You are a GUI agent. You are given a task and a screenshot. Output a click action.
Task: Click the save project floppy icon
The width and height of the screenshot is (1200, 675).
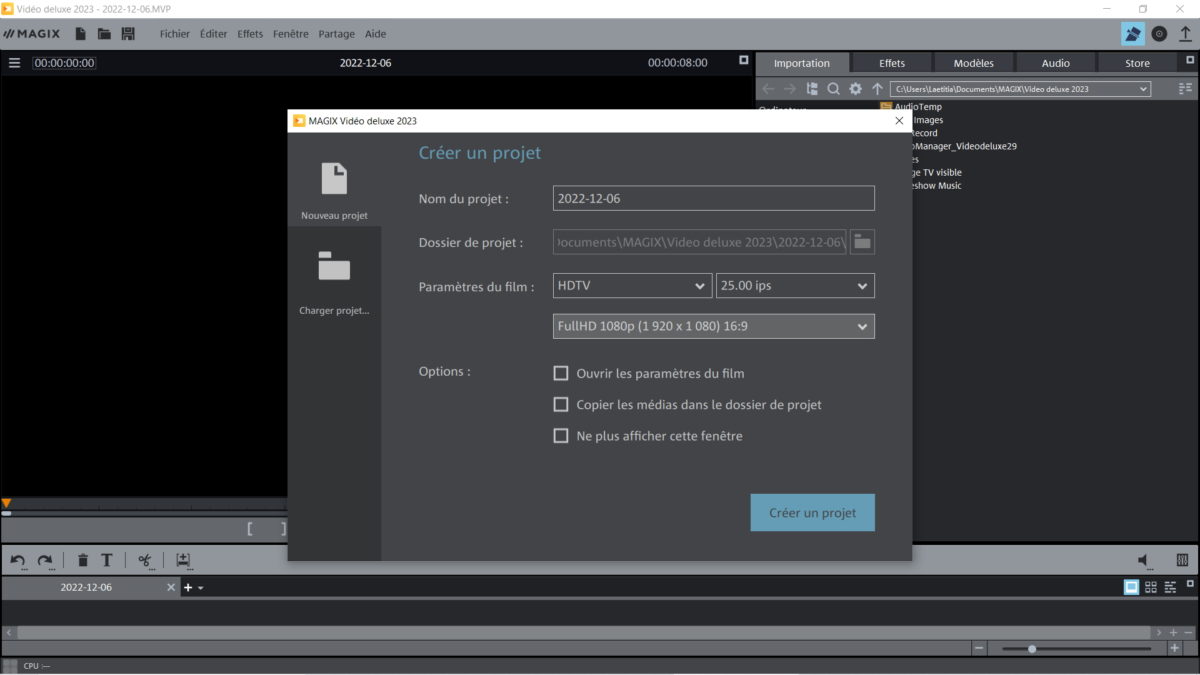point(128,34)
